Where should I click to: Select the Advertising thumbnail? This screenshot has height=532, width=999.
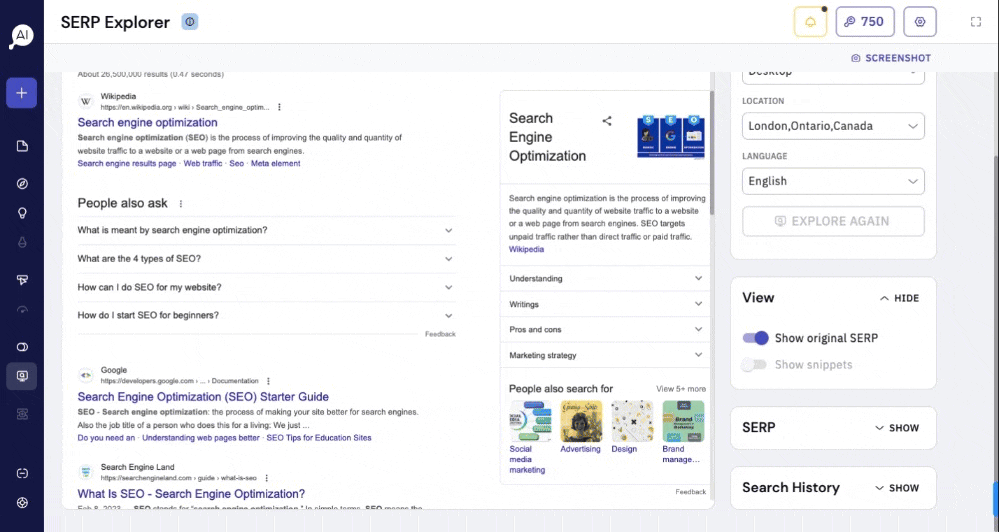(x=581, y=421)
